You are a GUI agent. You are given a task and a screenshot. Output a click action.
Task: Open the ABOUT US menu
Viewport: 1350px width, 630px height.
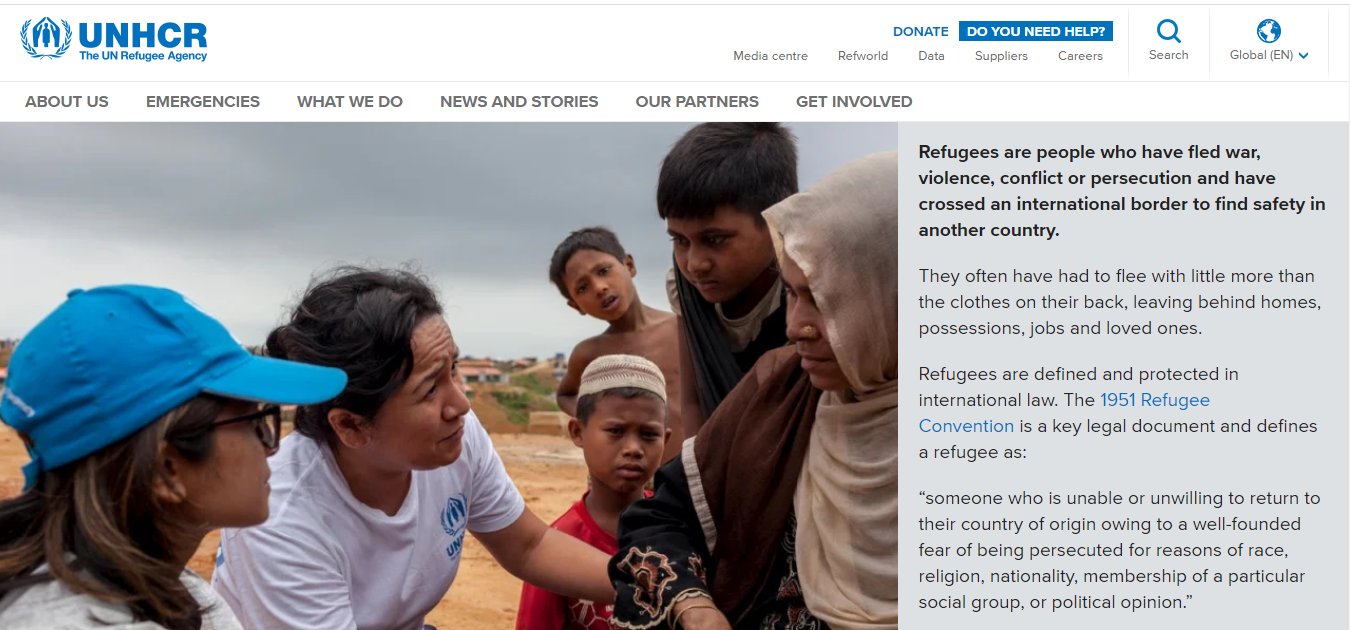[x=67, y=101]
